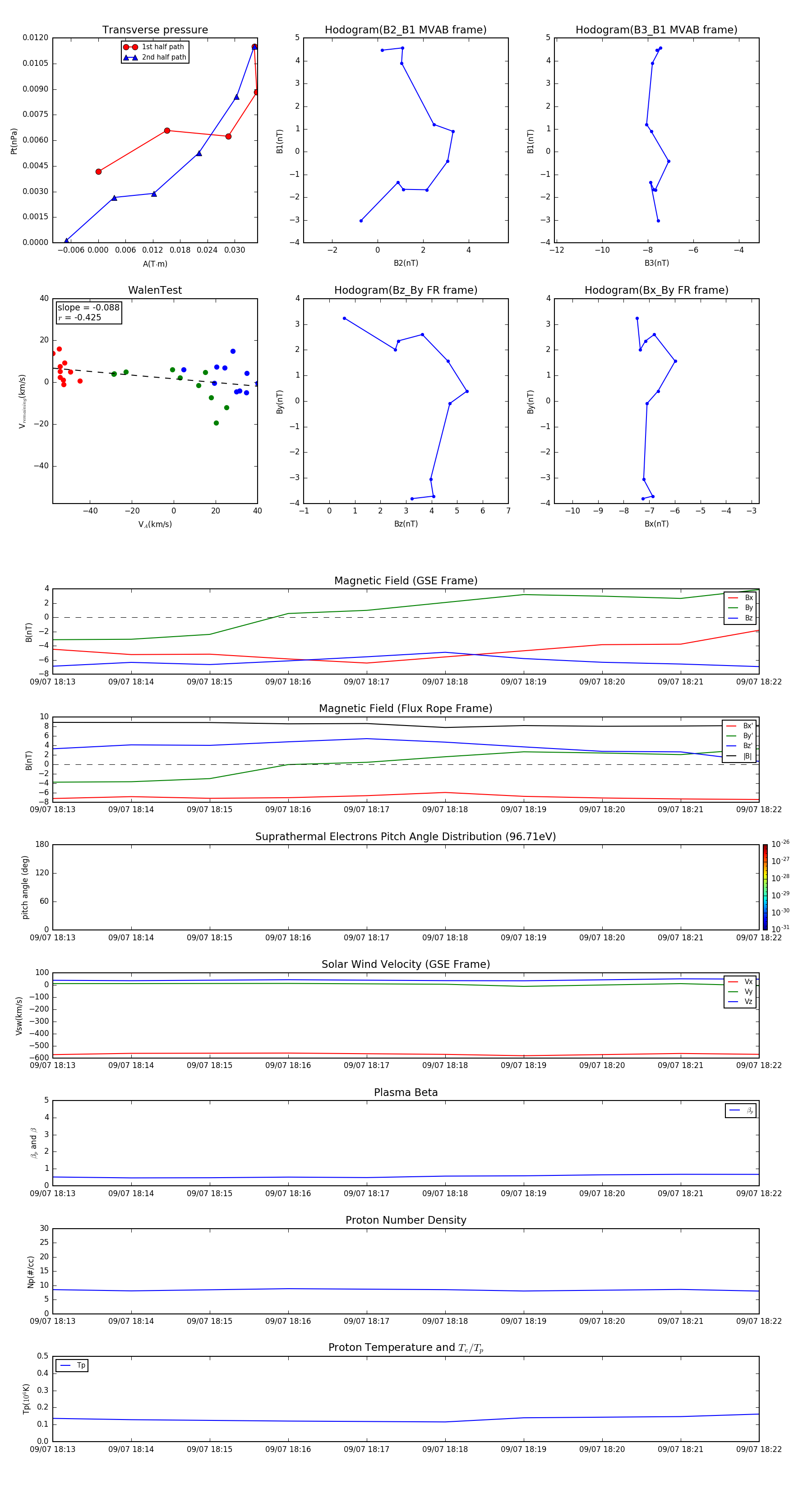Click the 'Bz(nT)' x-axis label
This screenshot has width=812, height=1489.
click(406, 524)
